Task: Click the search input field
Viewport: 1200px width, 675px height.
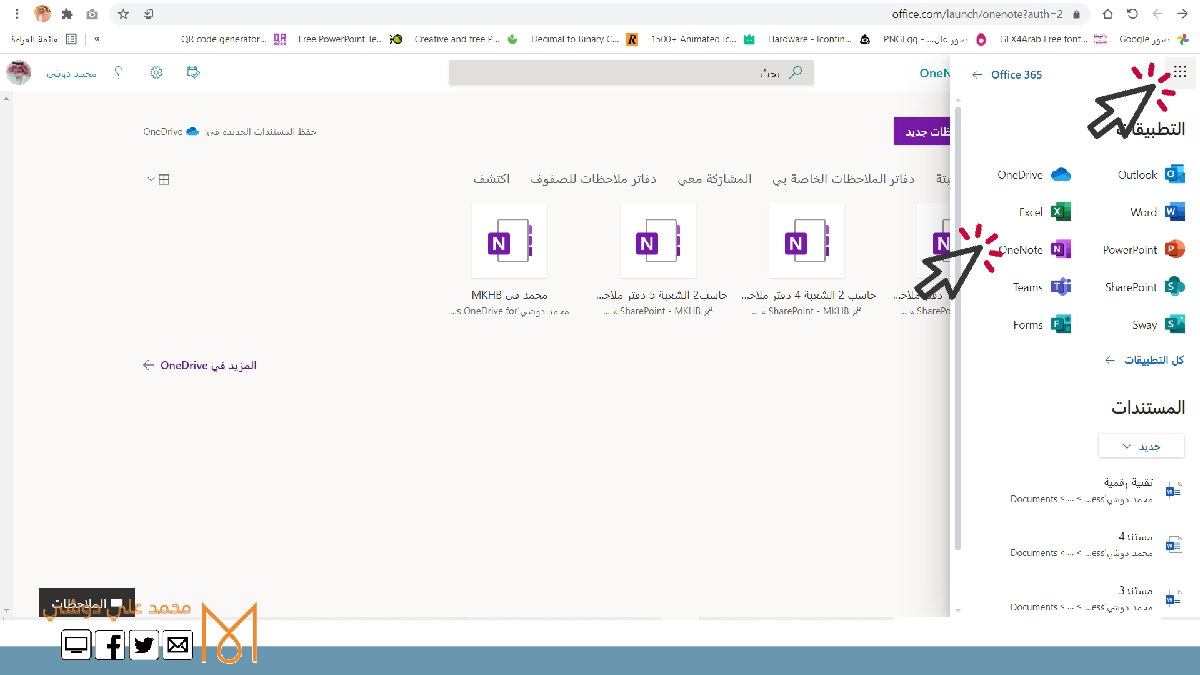Action: click(630, 73)
